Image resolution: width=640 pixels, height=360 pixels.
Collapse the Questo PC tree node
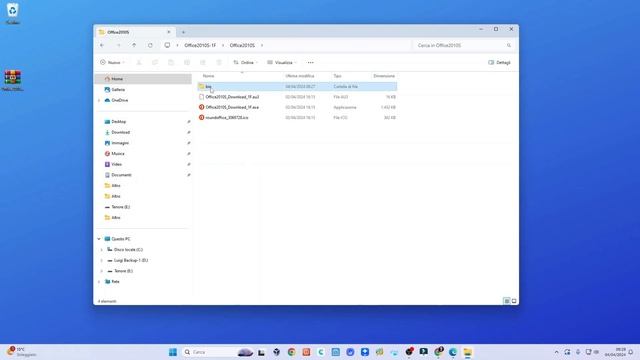(99, 239)
